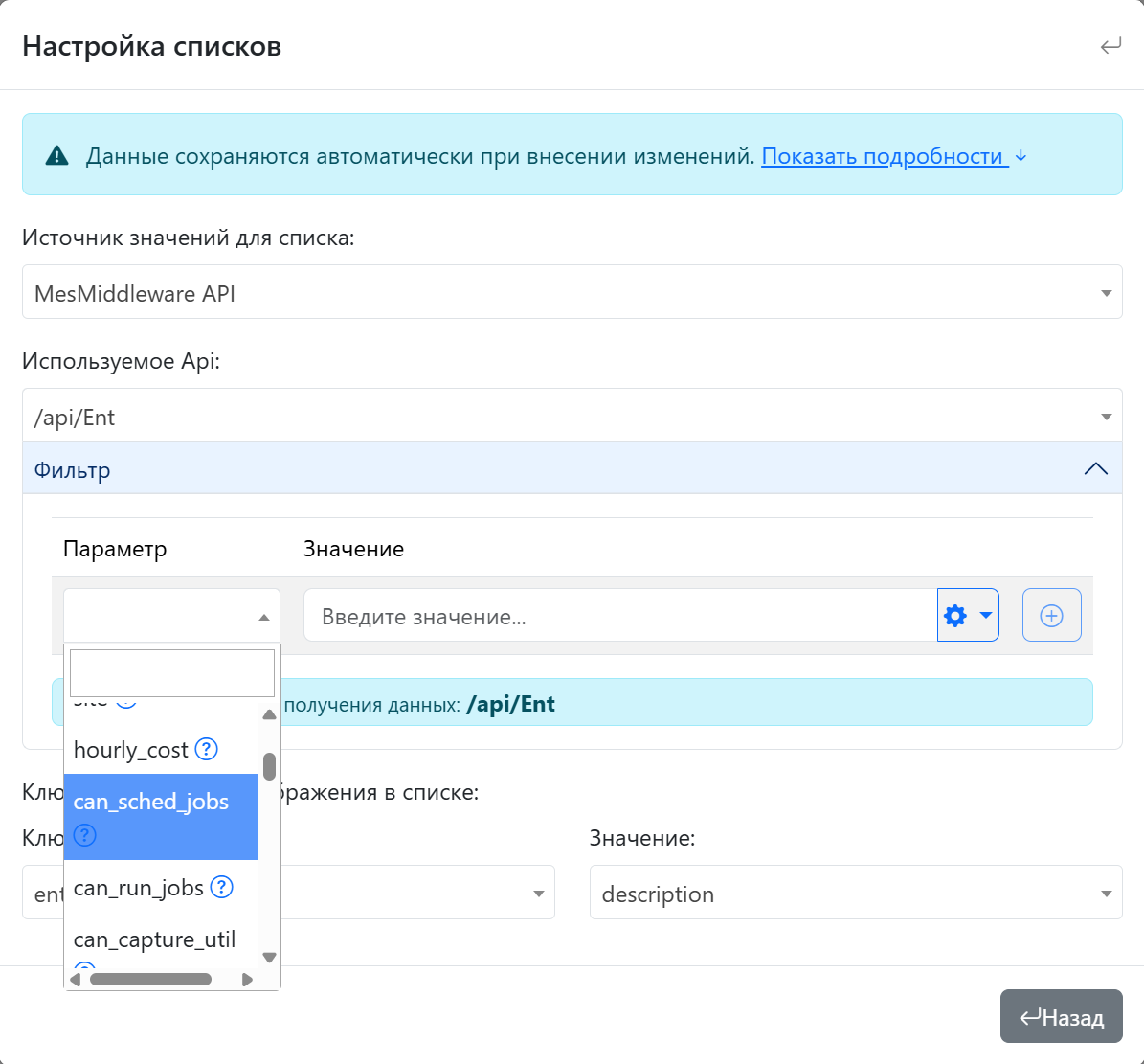The width and height of the screenshot is (1144, 1064).
Task: Select can_sched_jobs option in the list
Action: click(151, 802)
